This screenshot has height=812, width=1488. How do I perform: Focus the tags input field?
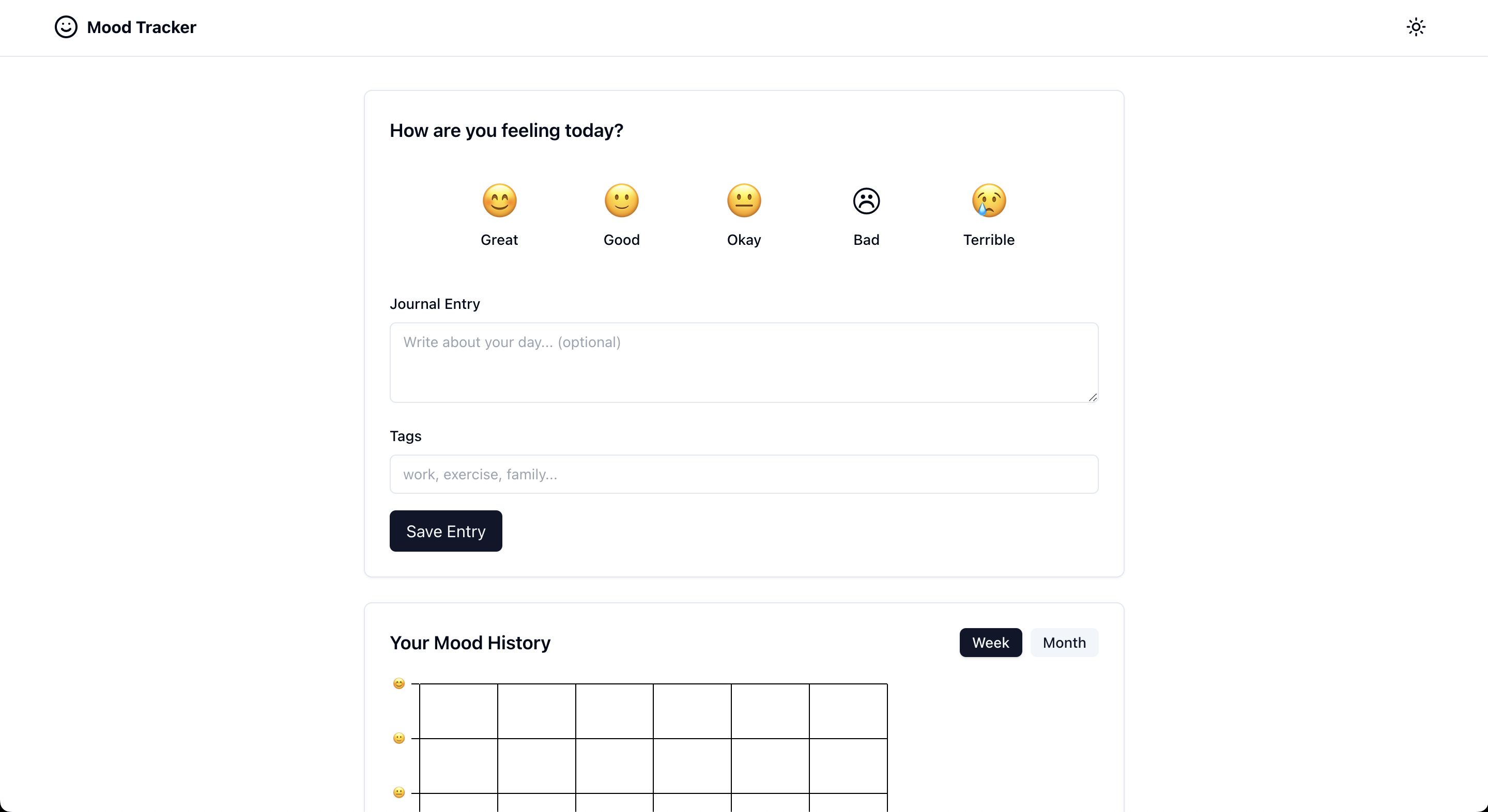point(743,474)
